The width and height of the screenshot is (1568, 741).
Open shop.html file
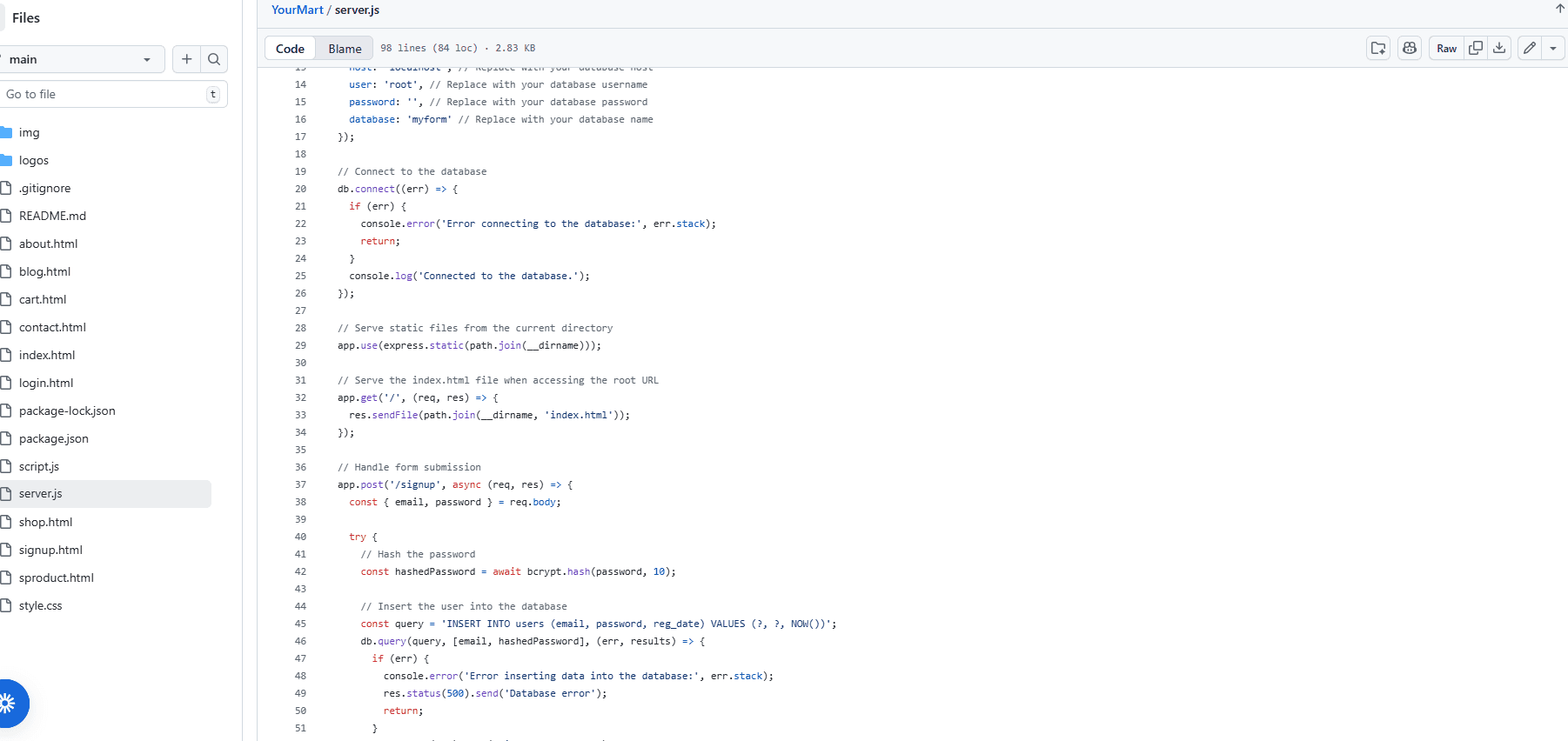tap(46, 522)
